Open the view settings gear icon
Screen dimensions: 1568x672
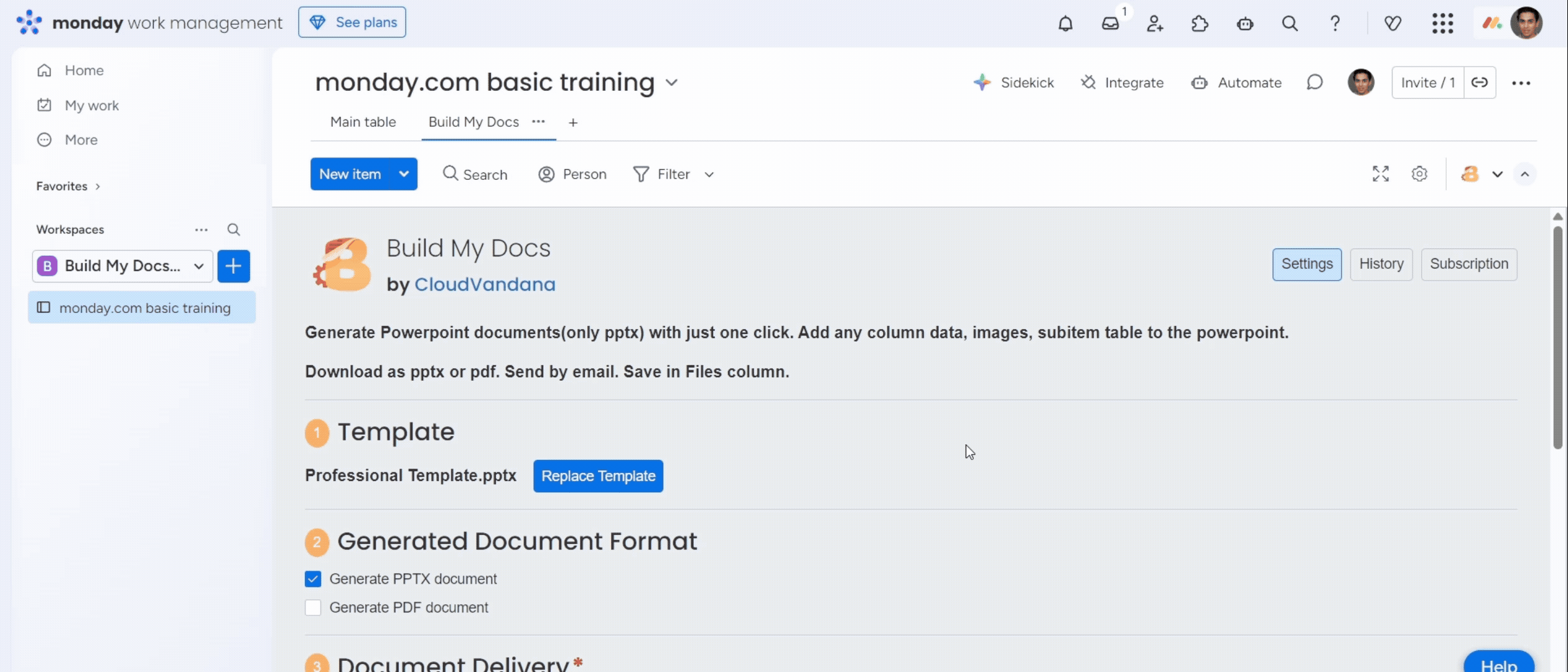1419,174
